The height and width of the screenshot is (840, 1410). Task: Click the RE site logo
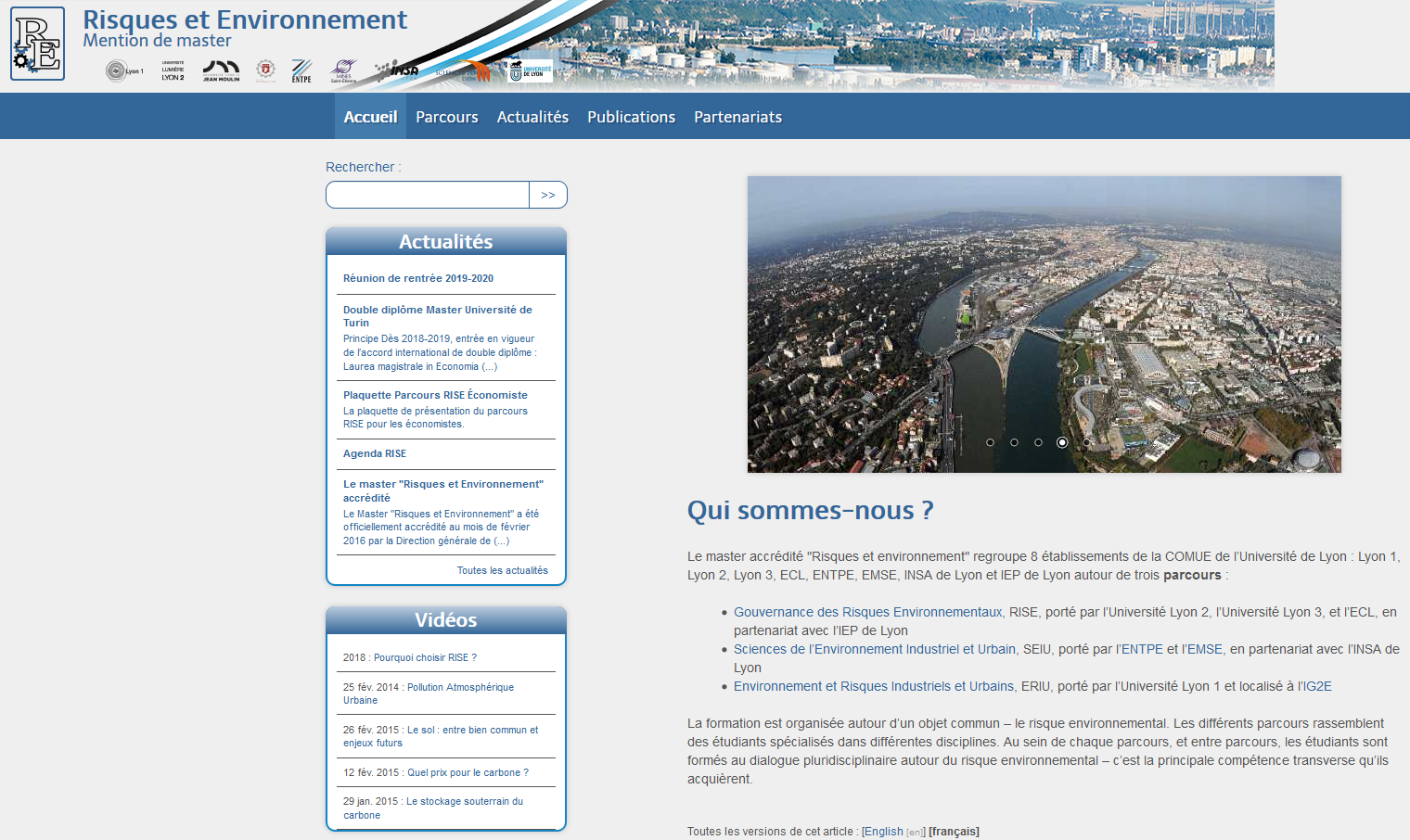[38, 44]
